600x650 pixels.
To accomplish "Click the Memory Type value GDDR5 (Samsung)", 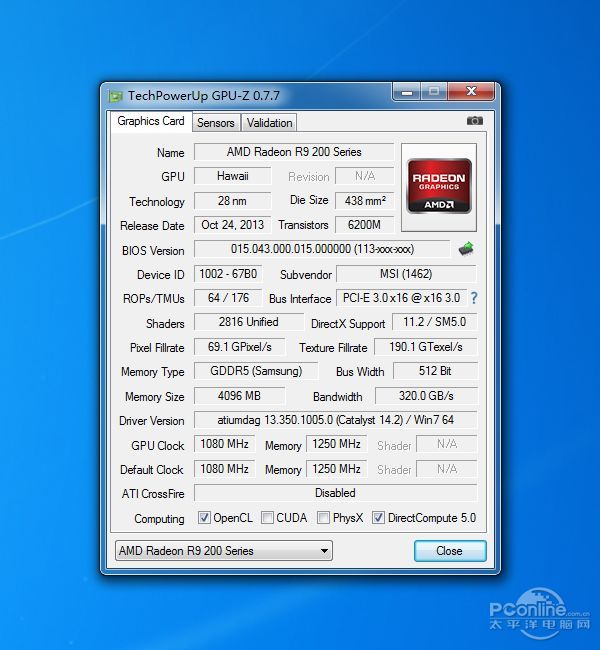I will (256, 371).
